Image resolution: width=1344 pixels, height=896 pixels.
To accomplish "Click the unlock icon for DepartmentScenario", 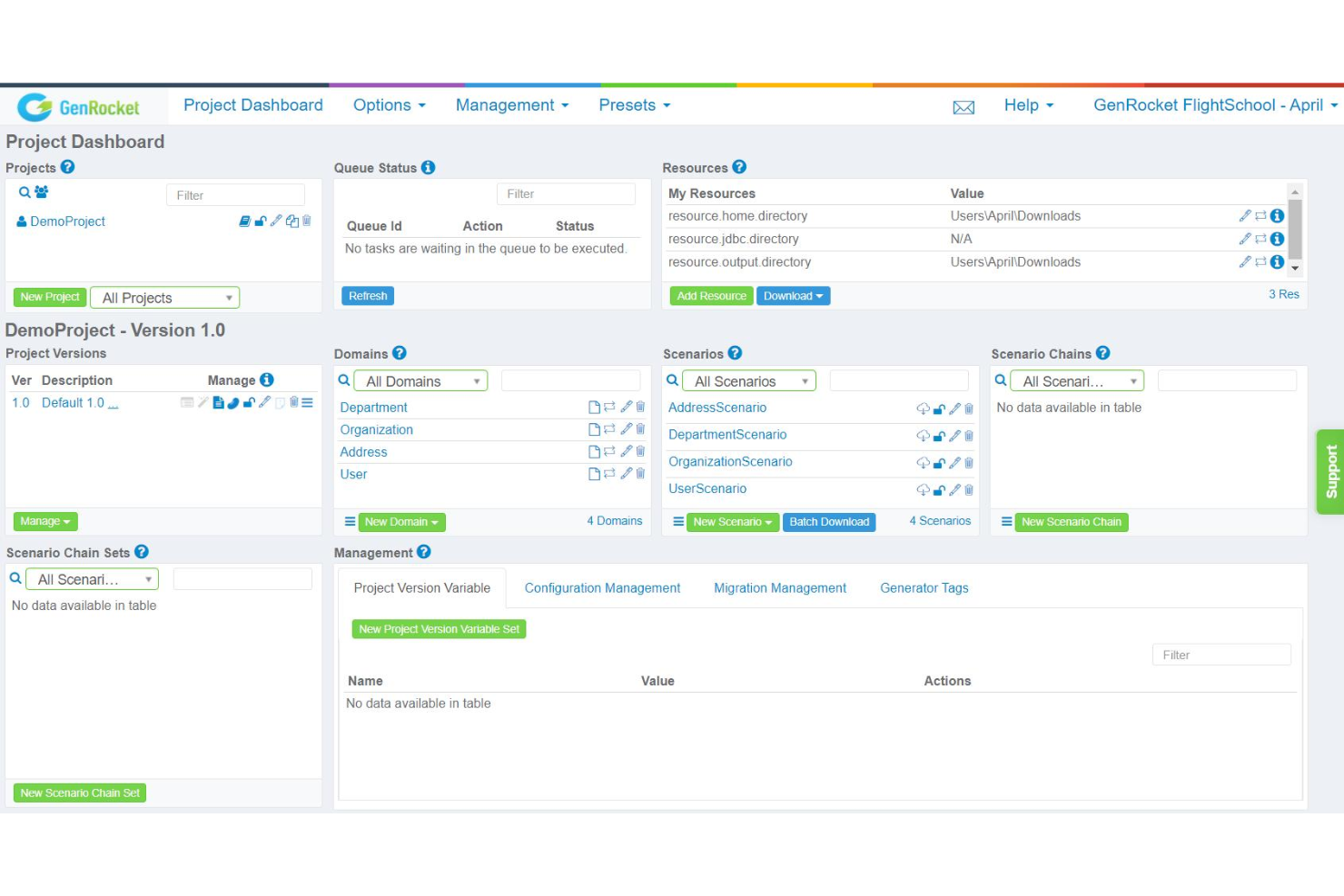I will pyautogui.click(x=939, y=436).
